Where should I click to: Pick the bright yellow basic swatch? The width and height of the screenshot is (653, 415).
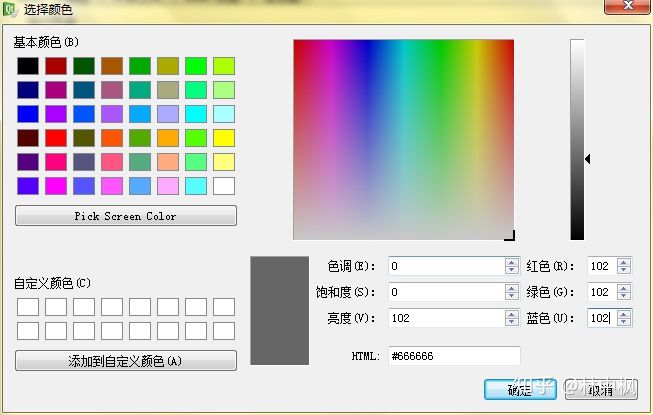(224, 138)
